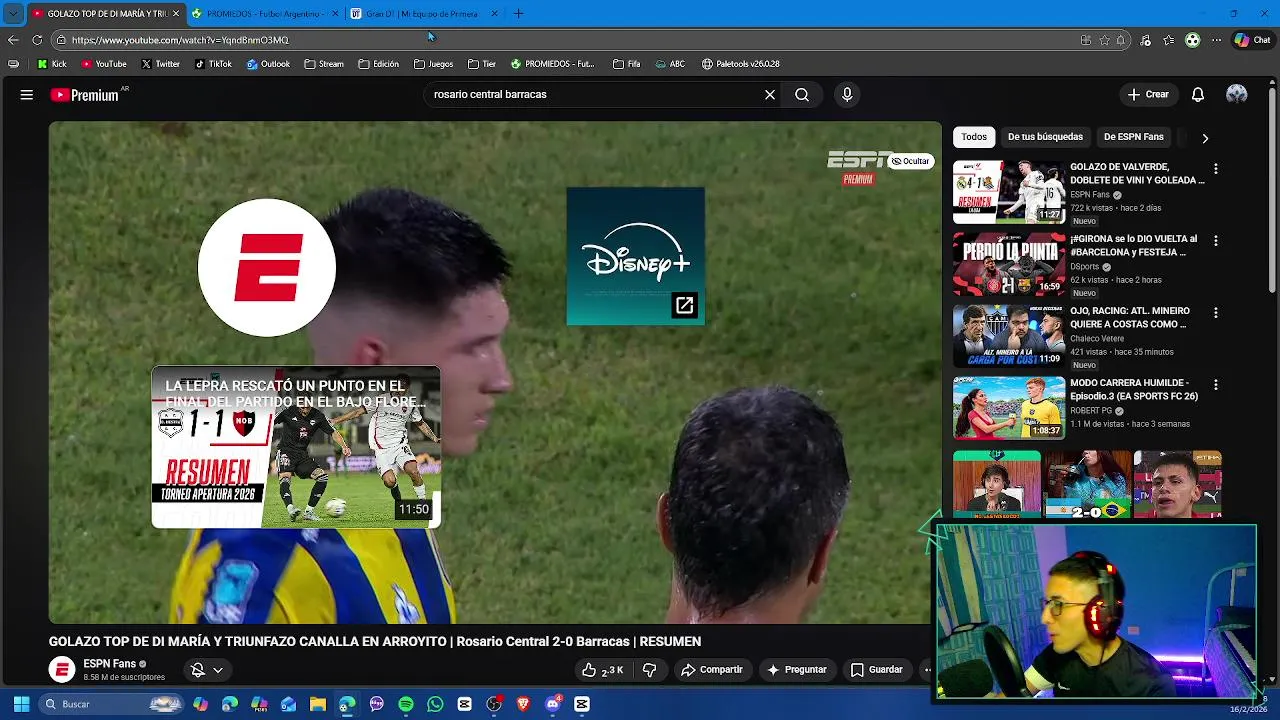
Task: Open the browser Favorites list icon
Action: 1171,40
